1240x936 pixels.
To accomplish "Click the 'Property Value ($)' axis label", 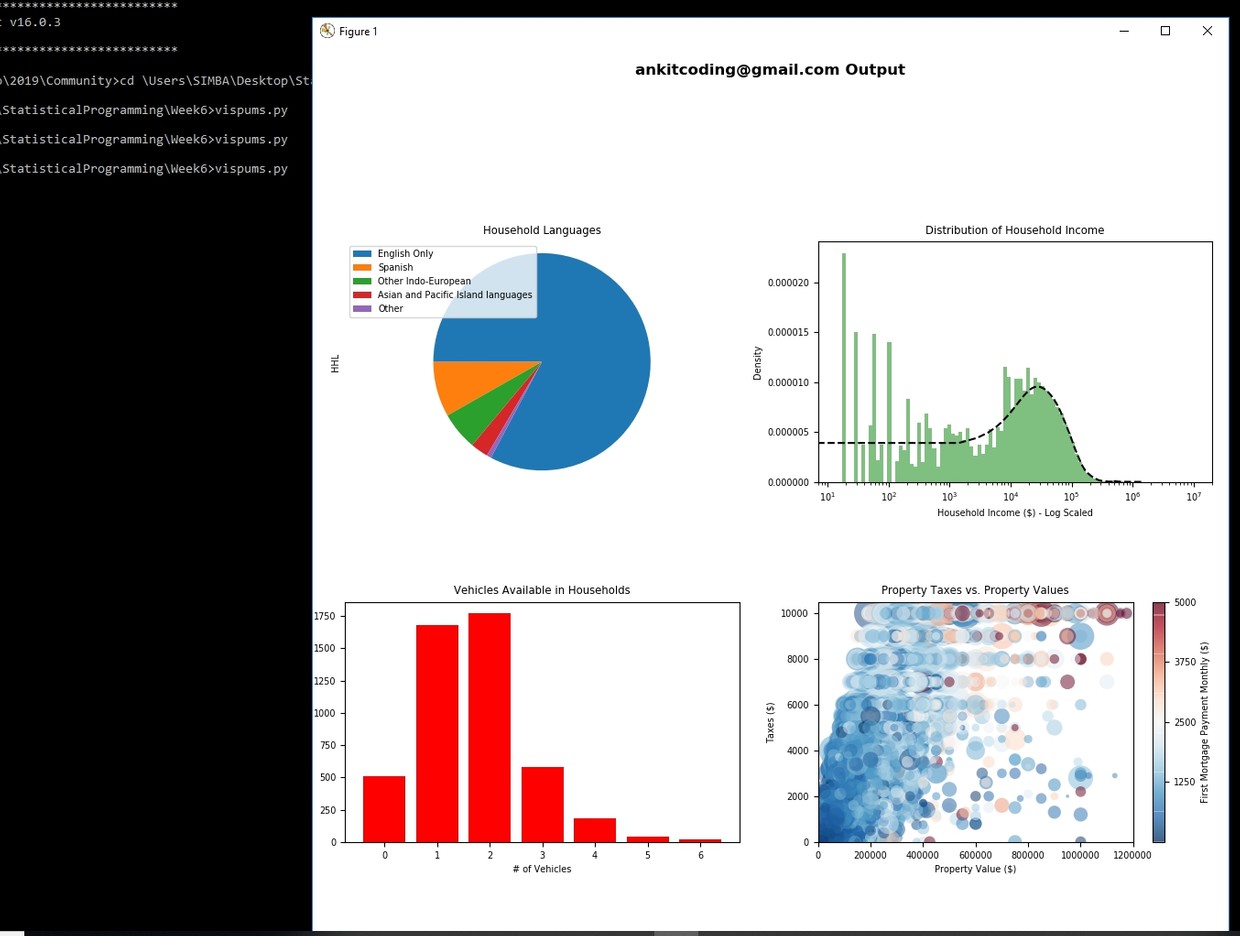I will click(975, 869).
